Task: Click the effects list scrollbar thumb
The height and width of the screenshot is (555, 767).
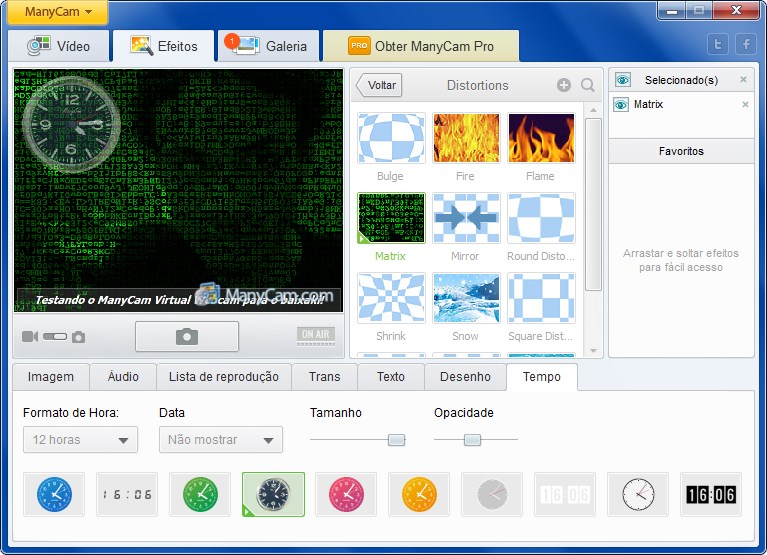Action: click(x=593, y=204)
